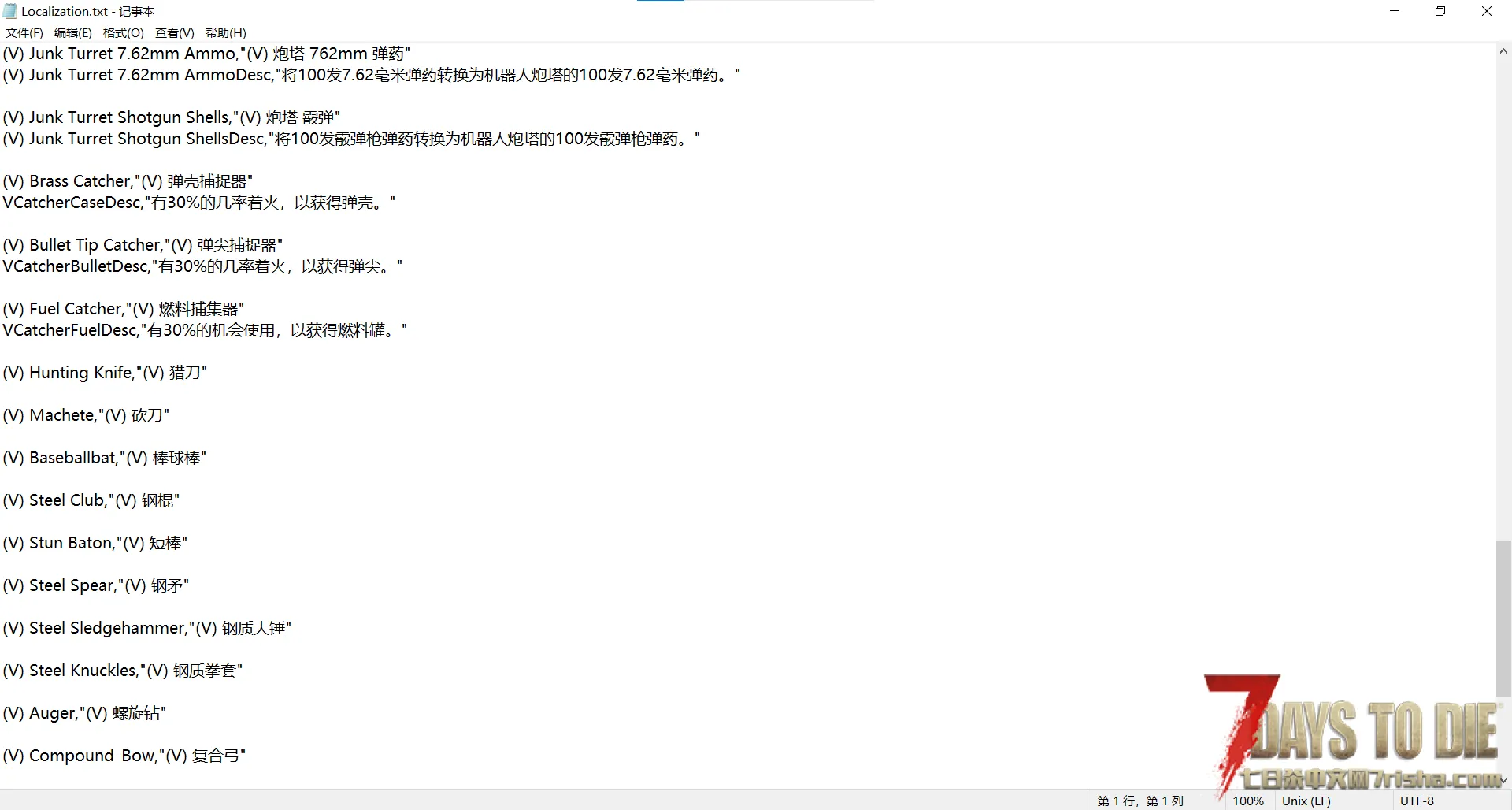Restore down the Notepad window
1512x810 pixels.
(x=1440, y=11)
